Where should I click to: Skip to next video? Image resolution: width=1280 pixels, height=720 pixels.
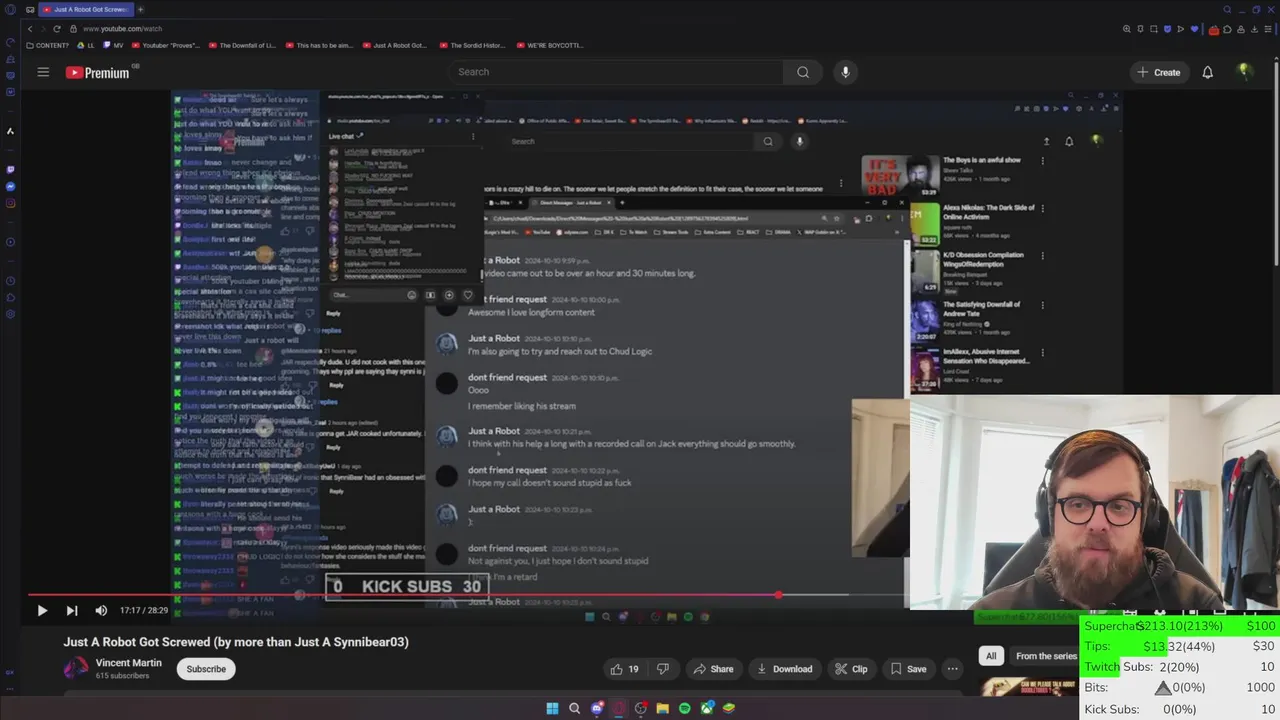point(72,610)
